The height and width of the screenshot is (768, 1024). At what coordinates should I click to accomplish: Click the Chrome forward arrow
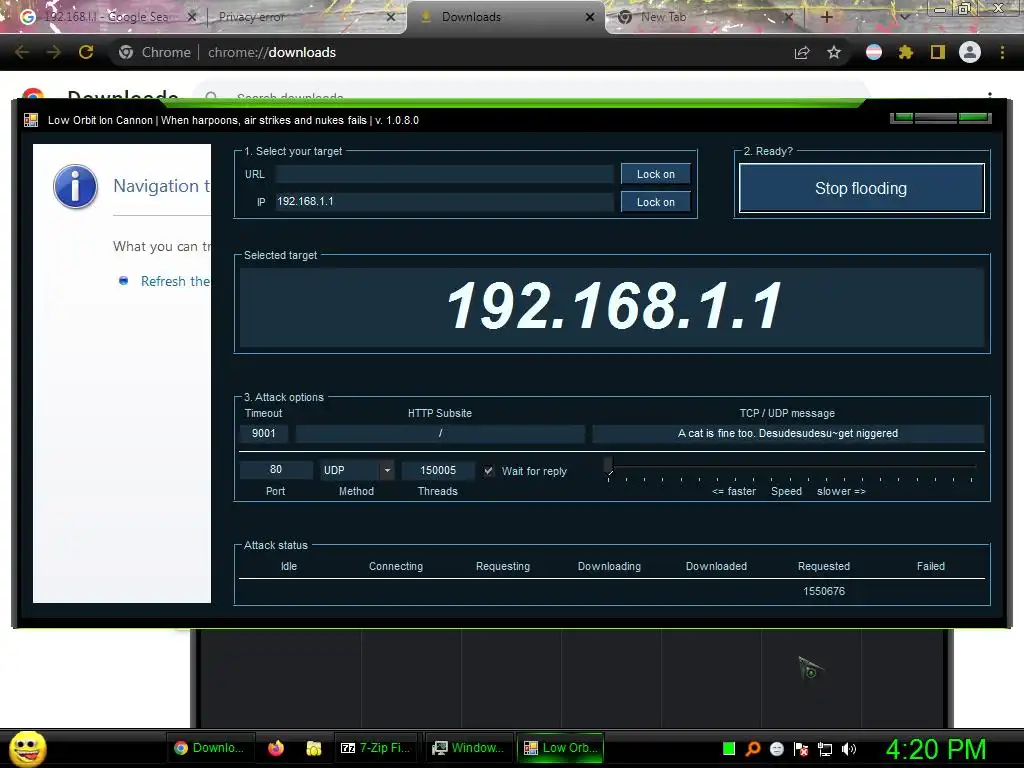pos(54,52)
